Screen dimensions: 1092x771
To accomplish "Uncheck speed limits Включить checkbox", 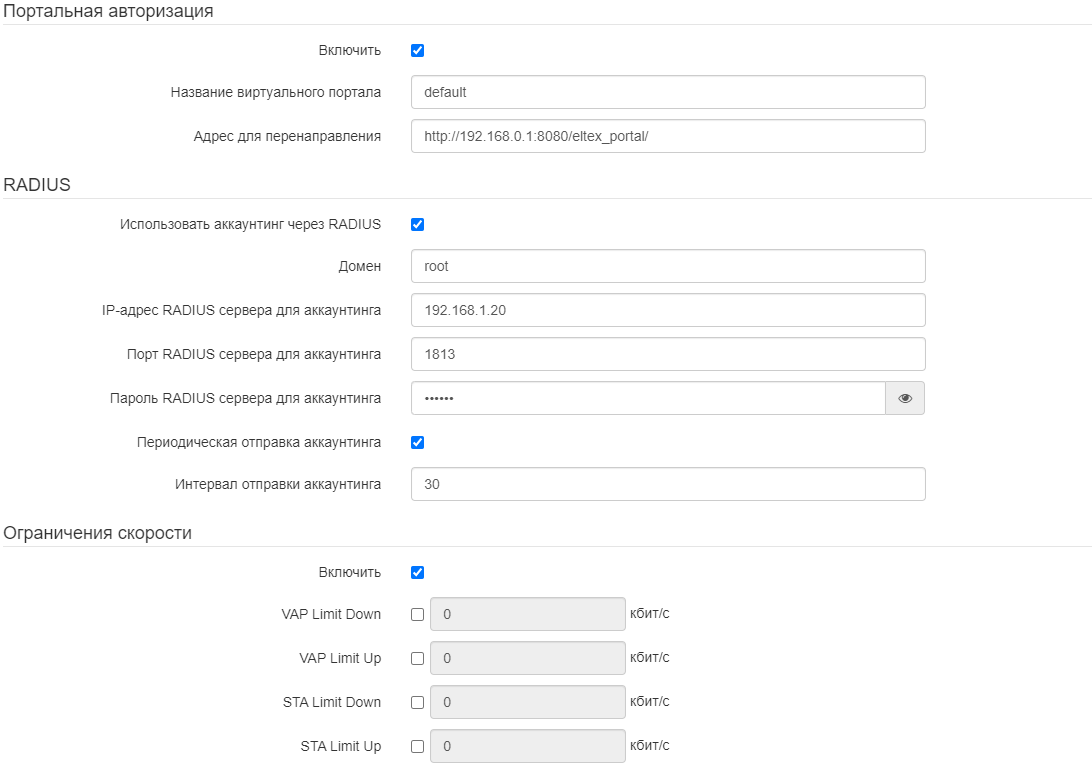I will tap(418, 573).
